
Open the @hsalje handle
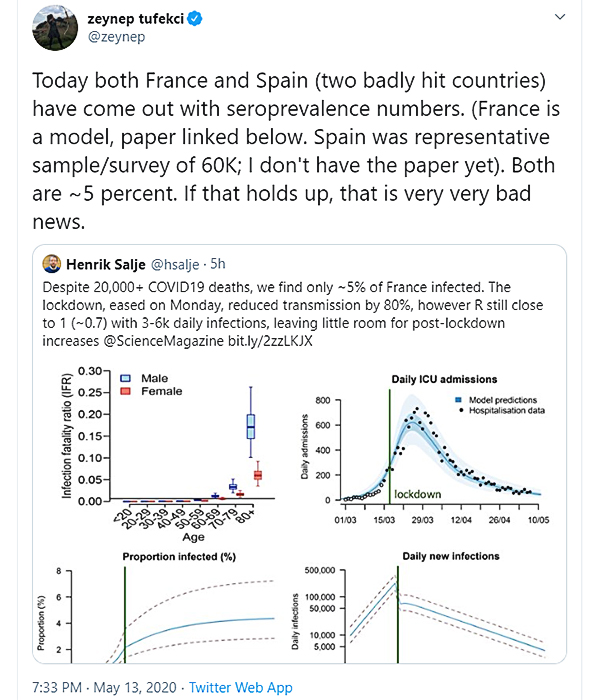point(175,264)
